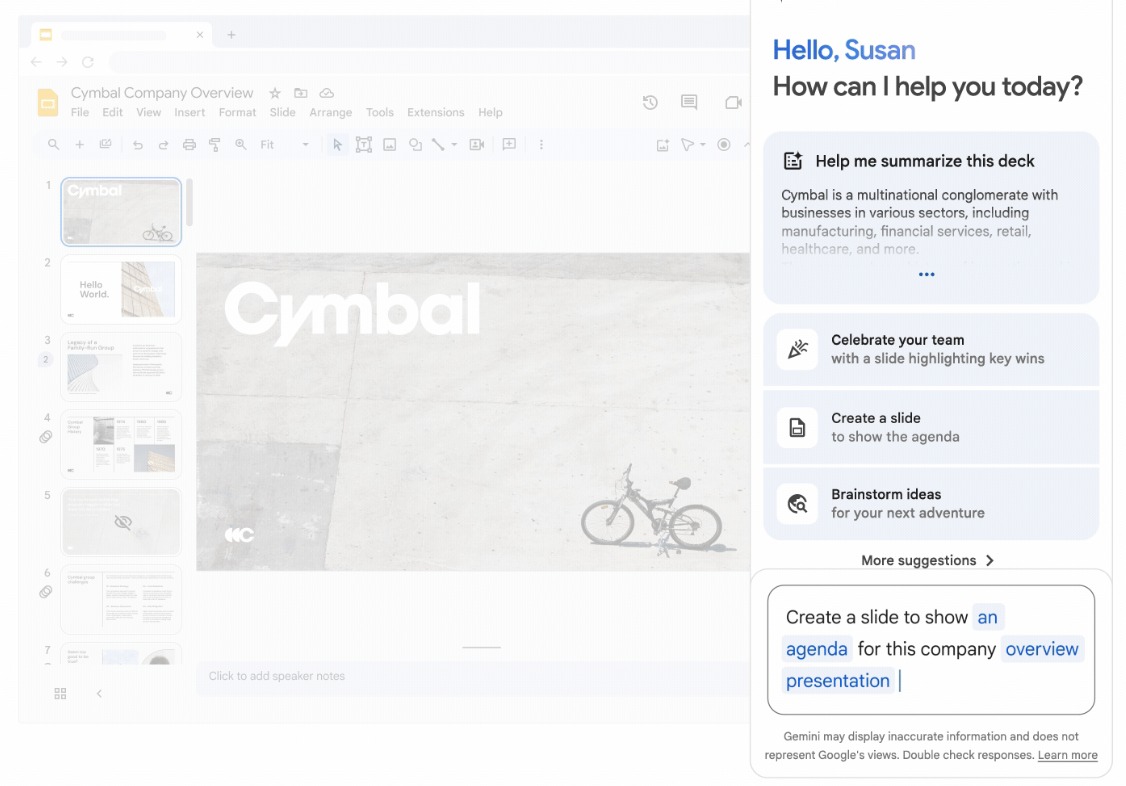Click the version history clock icon
The height and width of the screenshot is (786, 1126).
(x=650, y=102)
